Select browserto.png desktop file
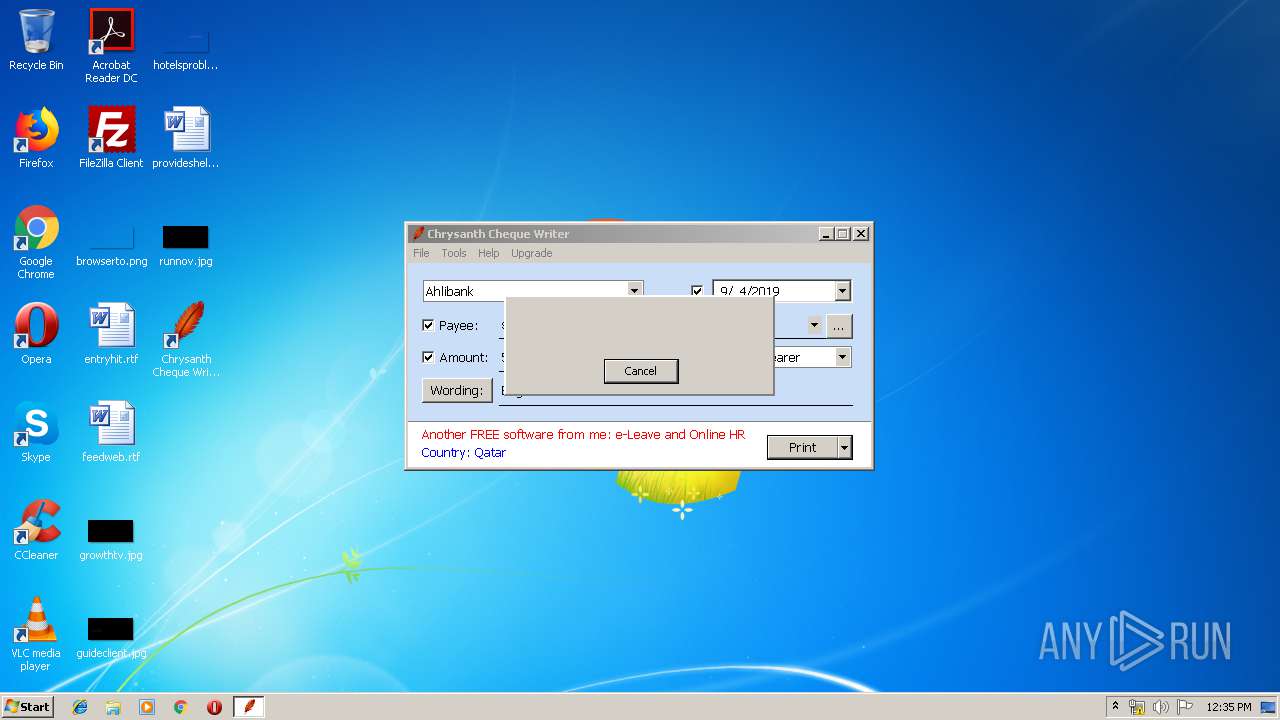The width and height of the screenshot is (1280, 720). [x=111, y=246]
